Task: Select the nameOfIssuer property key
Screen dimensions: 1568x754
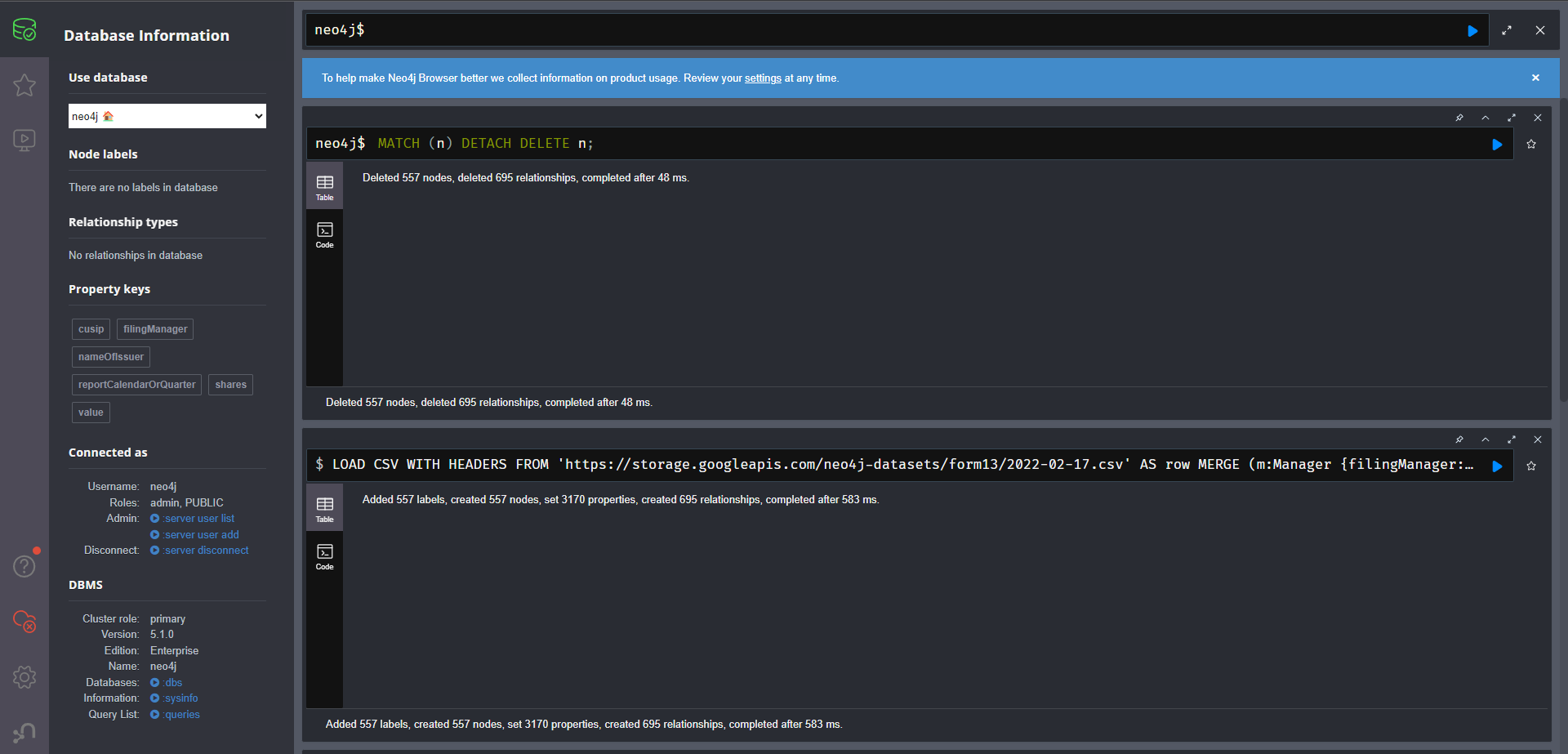Action: pos(111,357)
